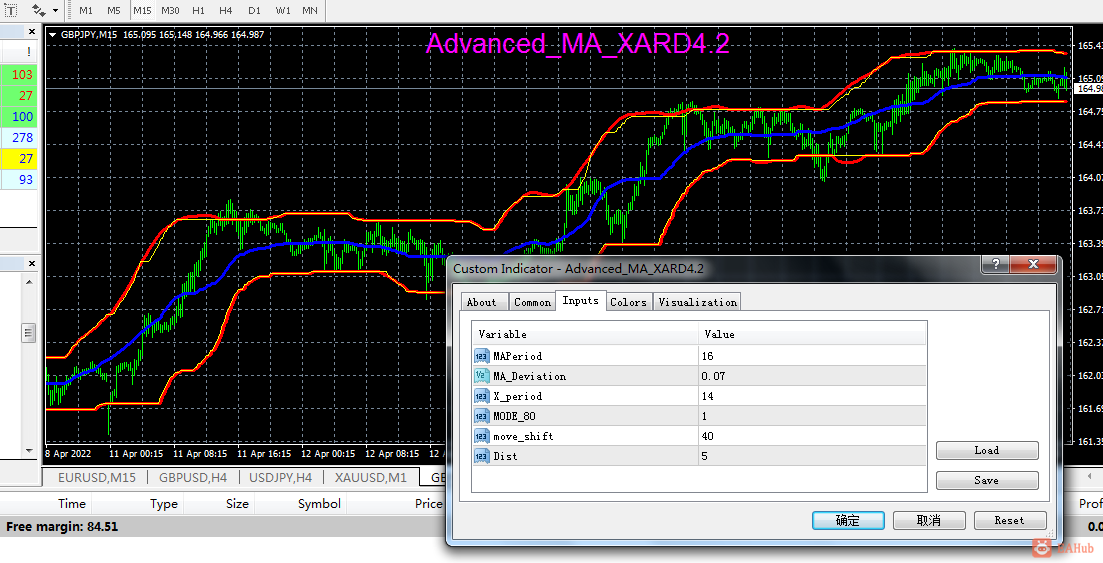1103x563 pixels.
Task: Switch to the Colors tab
Action: [x=628, y=302]
